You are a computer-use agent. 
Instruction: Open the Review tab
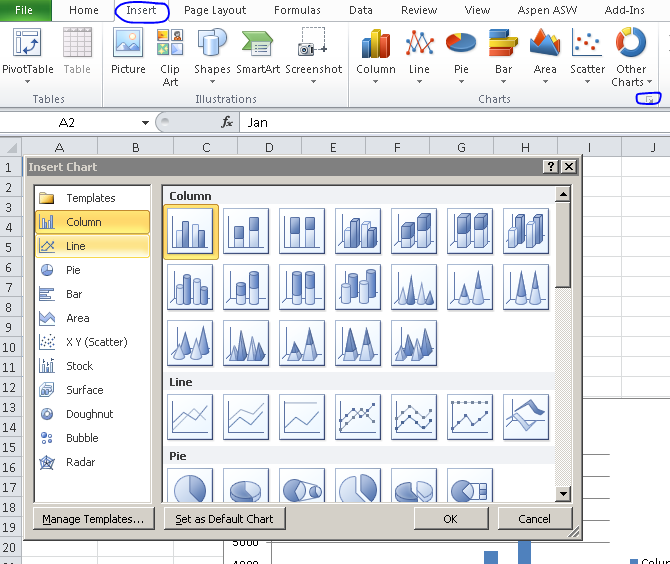[x=419, y=10]
